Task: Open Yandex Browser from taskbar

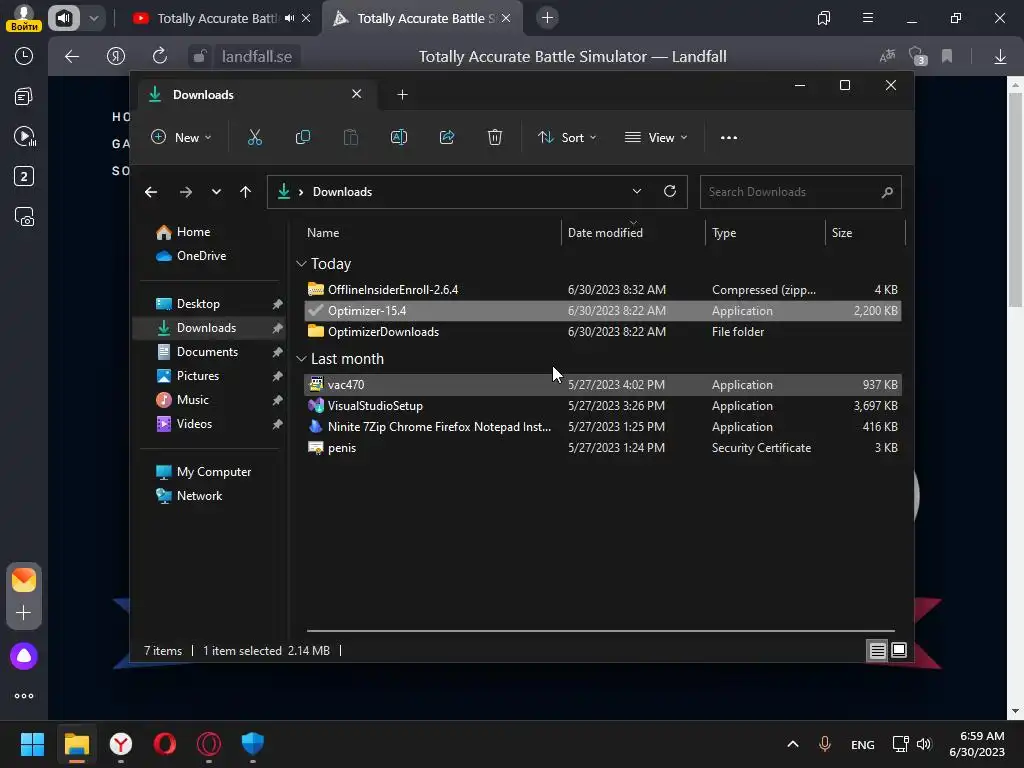Action: click(120, 744)
